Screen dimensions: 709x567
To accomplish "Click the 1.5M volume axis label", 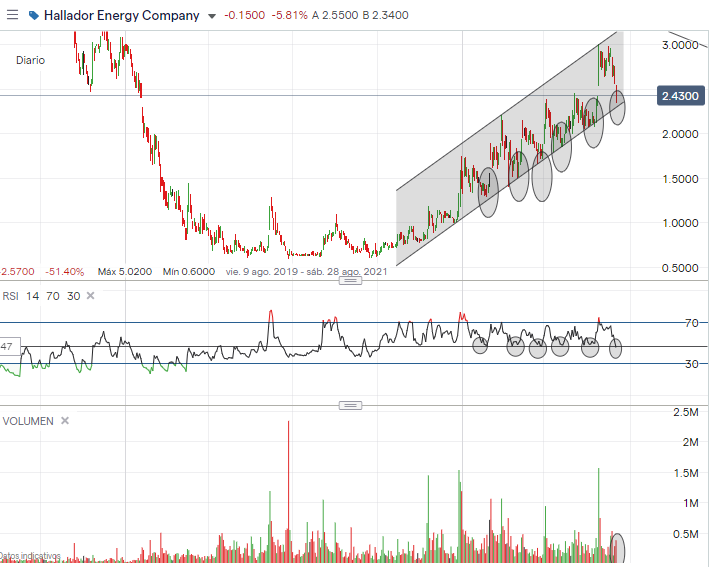I will click(686, 473).
